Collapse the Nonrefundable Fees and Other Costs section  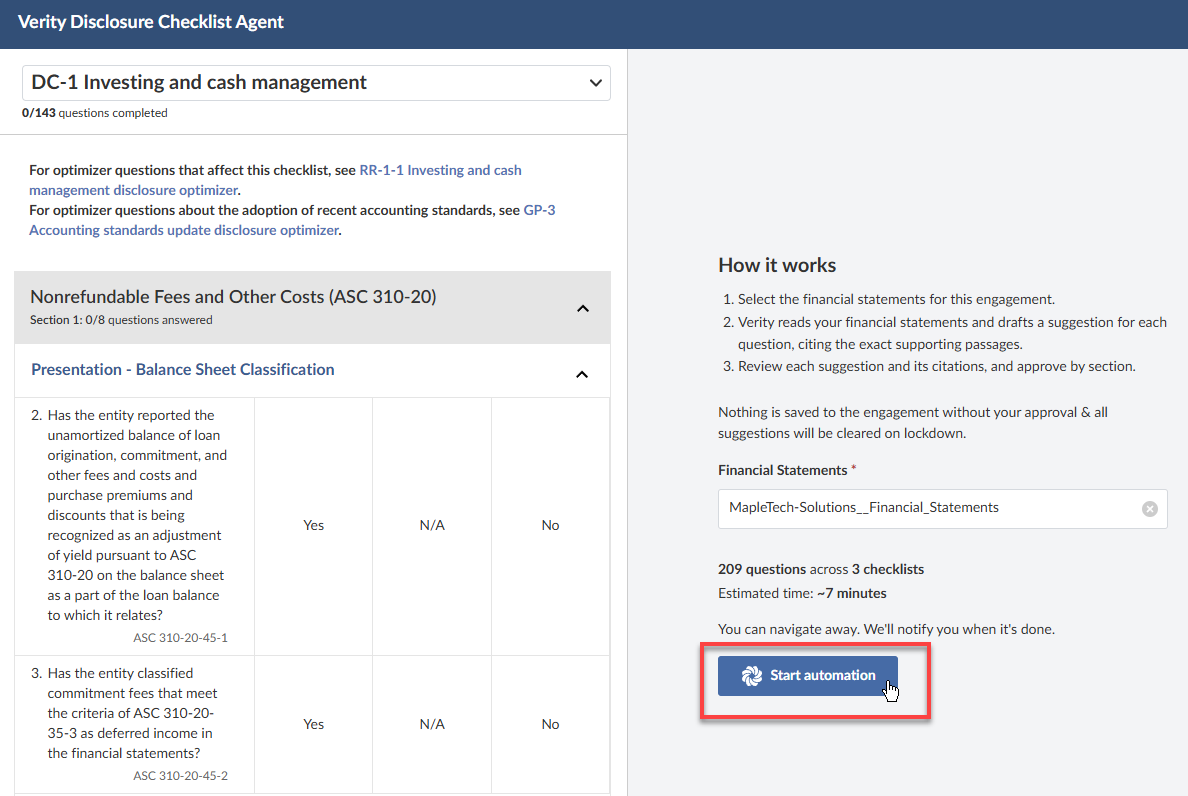[x=583, y=308]
